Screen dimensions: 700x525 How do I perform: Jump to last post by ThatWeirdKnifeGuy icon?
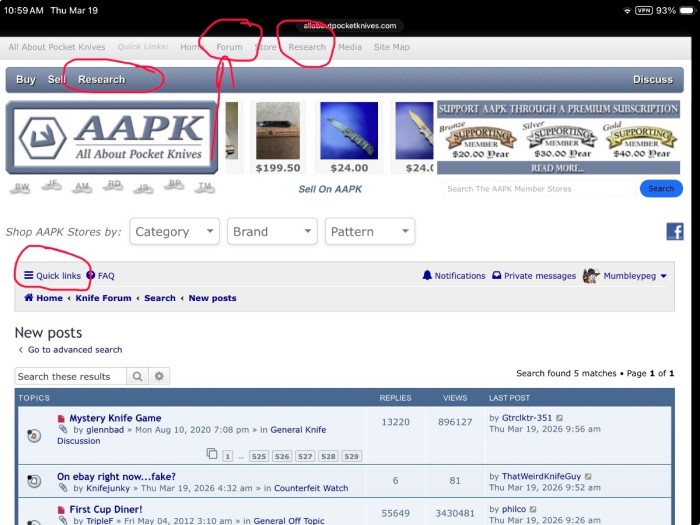(588, 477)
